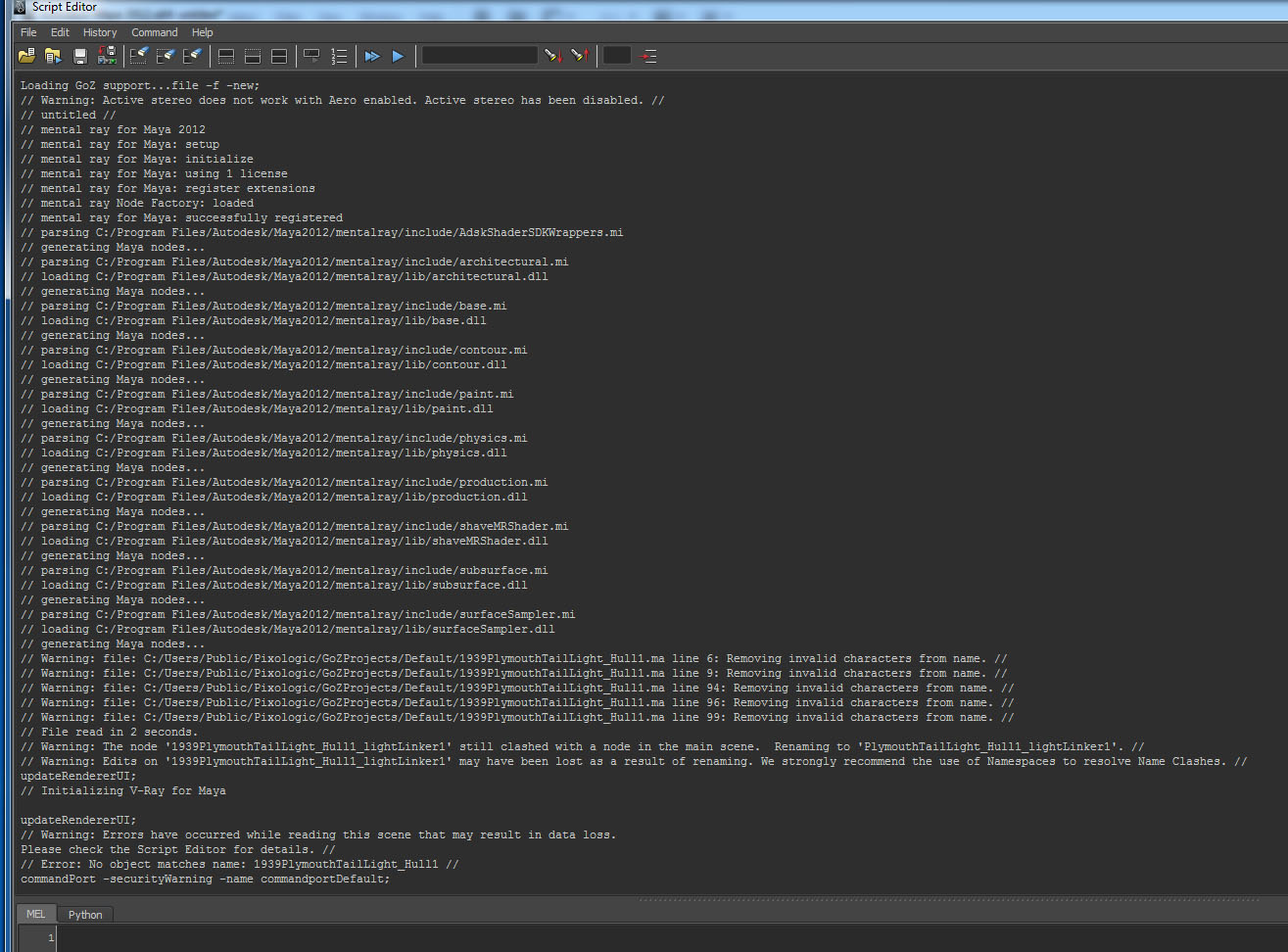Click 'Please check the Script Editor' line
The image size is (1288, 952).
tap(177, 850)
